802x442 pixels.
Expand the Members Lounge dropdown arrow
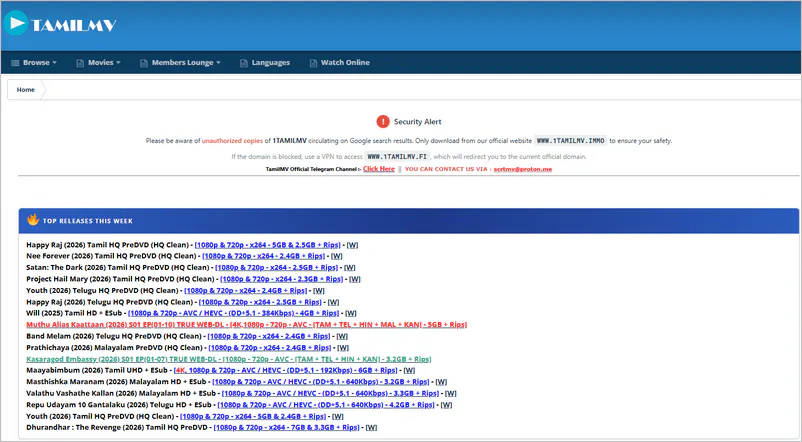220,63
